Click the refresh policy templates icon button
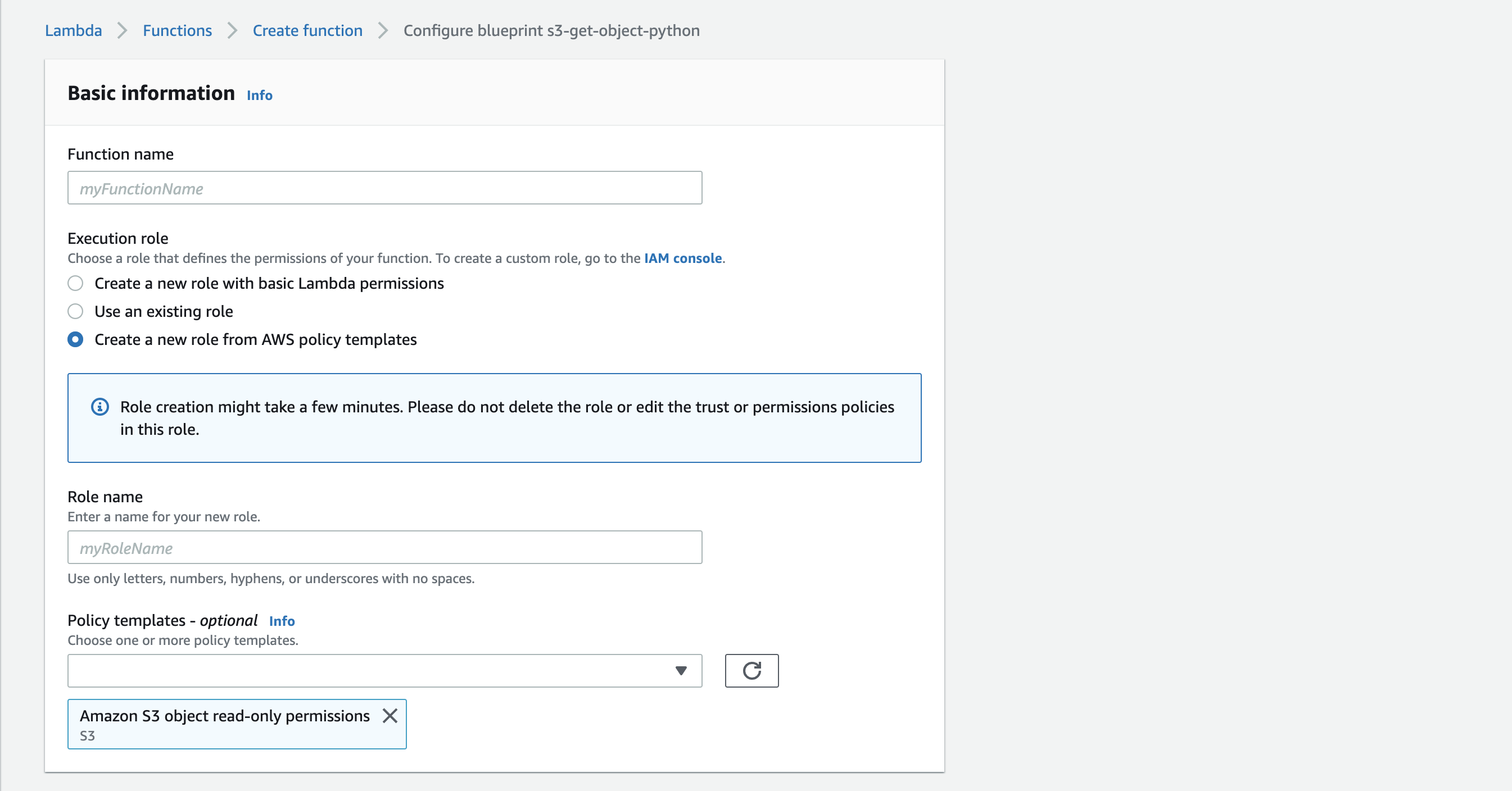This screenshot has height=791, width=1512. click(752, 670)
